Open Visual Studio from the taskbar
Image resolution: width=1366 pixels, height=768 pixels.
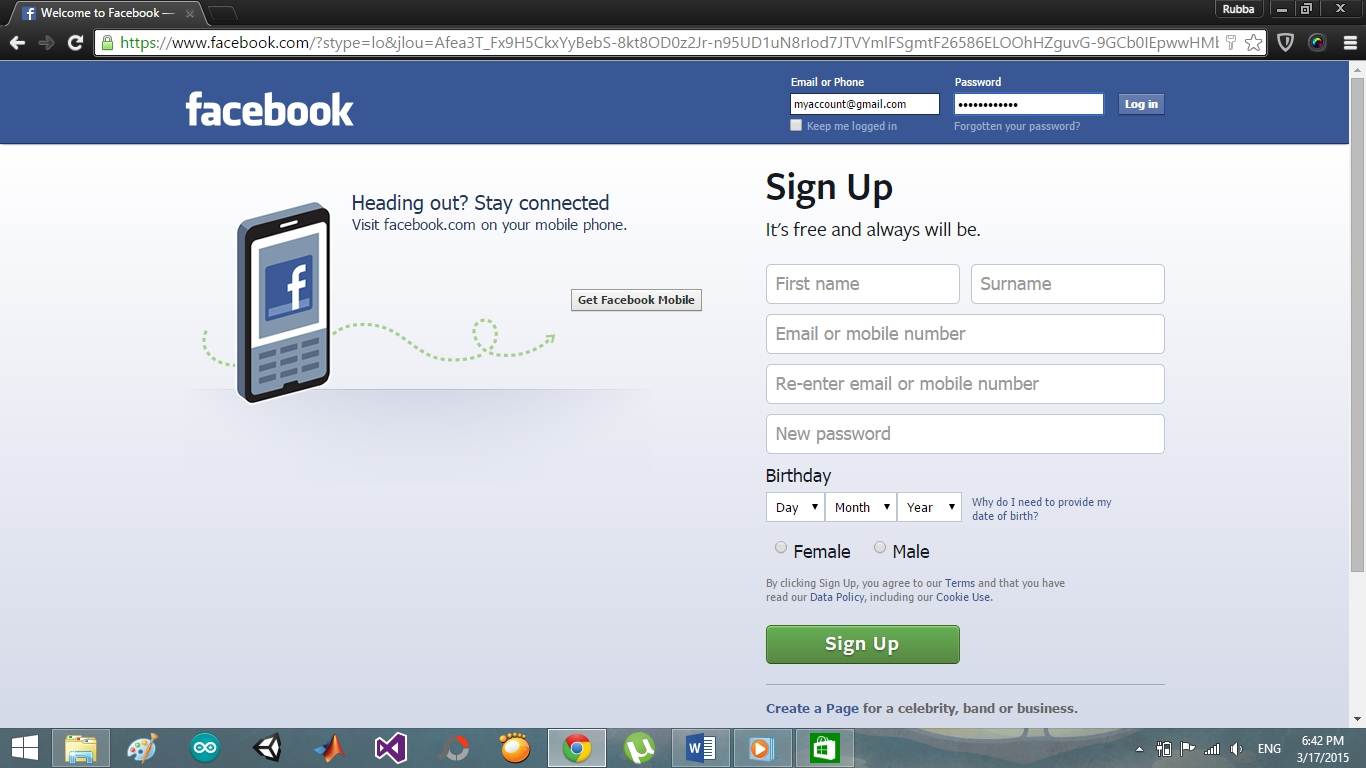click(391, 748)
